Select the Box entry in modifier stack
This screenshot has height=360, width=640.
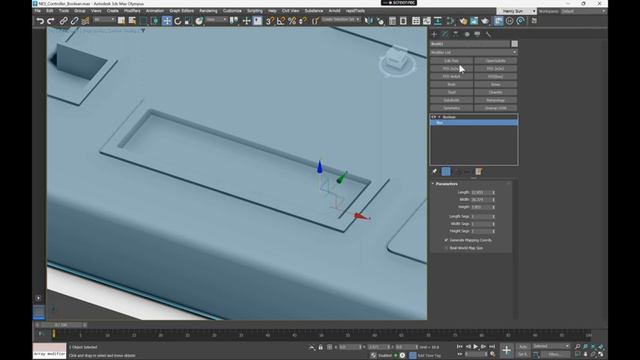point(473,122)
